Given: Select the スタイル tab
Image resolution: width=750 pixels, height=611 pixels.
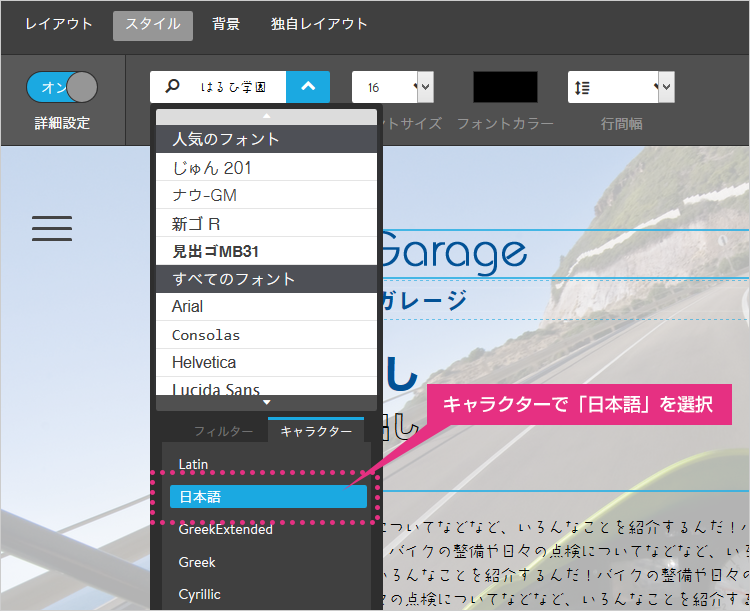Looking at the screenshot, I should tap(153, 26).
